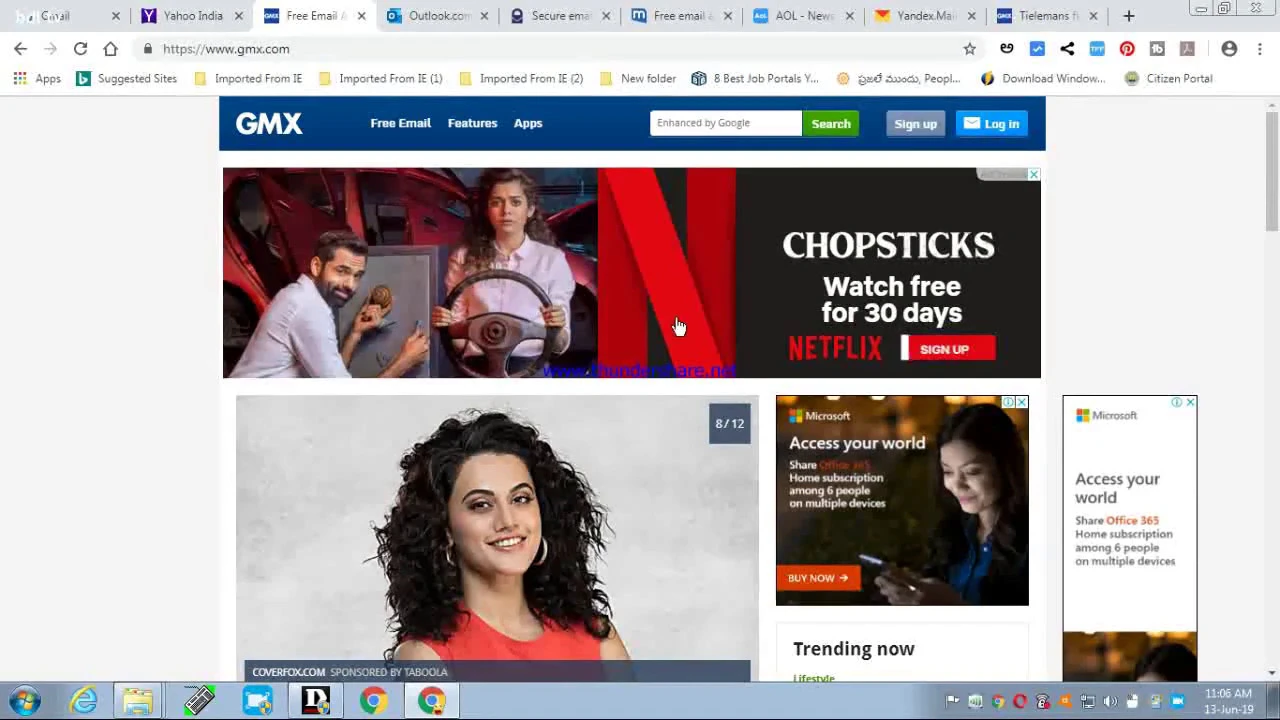Image resolution: width=1280 pixels, height=720 pixels.
Task: Open the Opera icon in system tray
Action: pyautogui.click(x=1020, y=701)
